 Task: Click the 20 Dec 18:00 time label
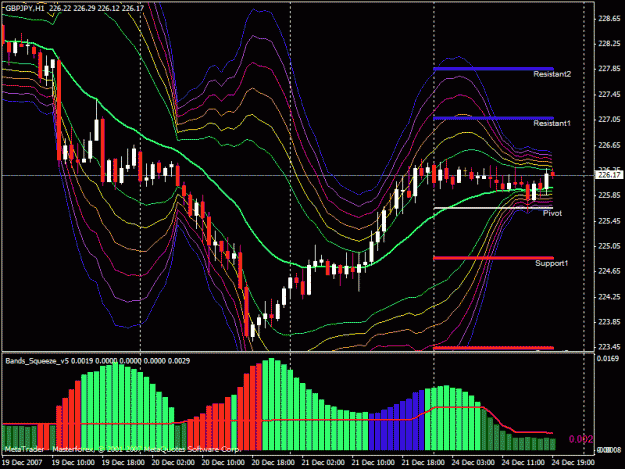tap(273, 463)
